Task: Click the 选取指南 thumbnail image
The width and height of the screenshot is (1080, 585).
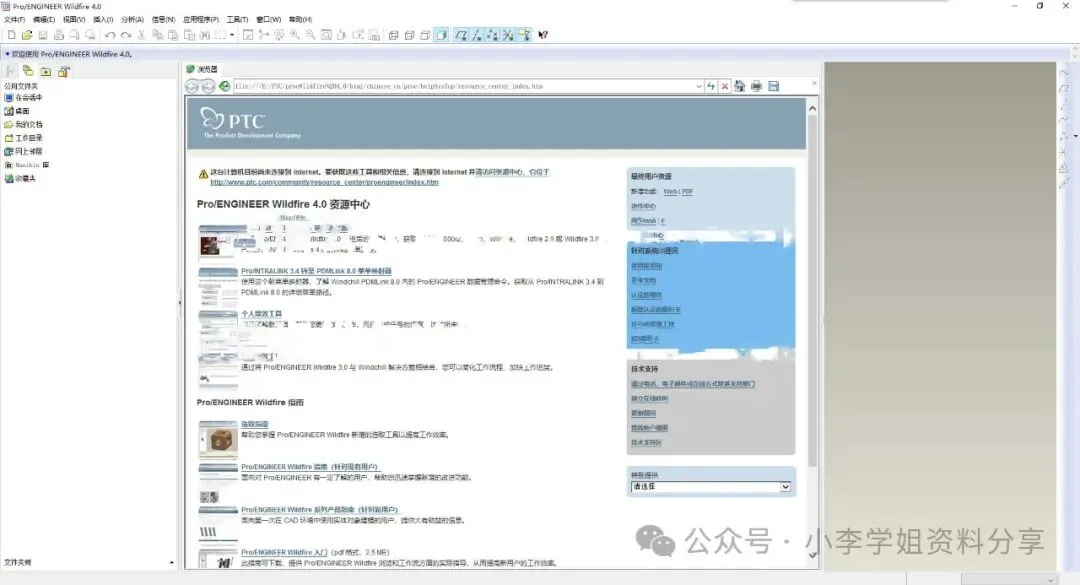Action: (x=218, y=440)
